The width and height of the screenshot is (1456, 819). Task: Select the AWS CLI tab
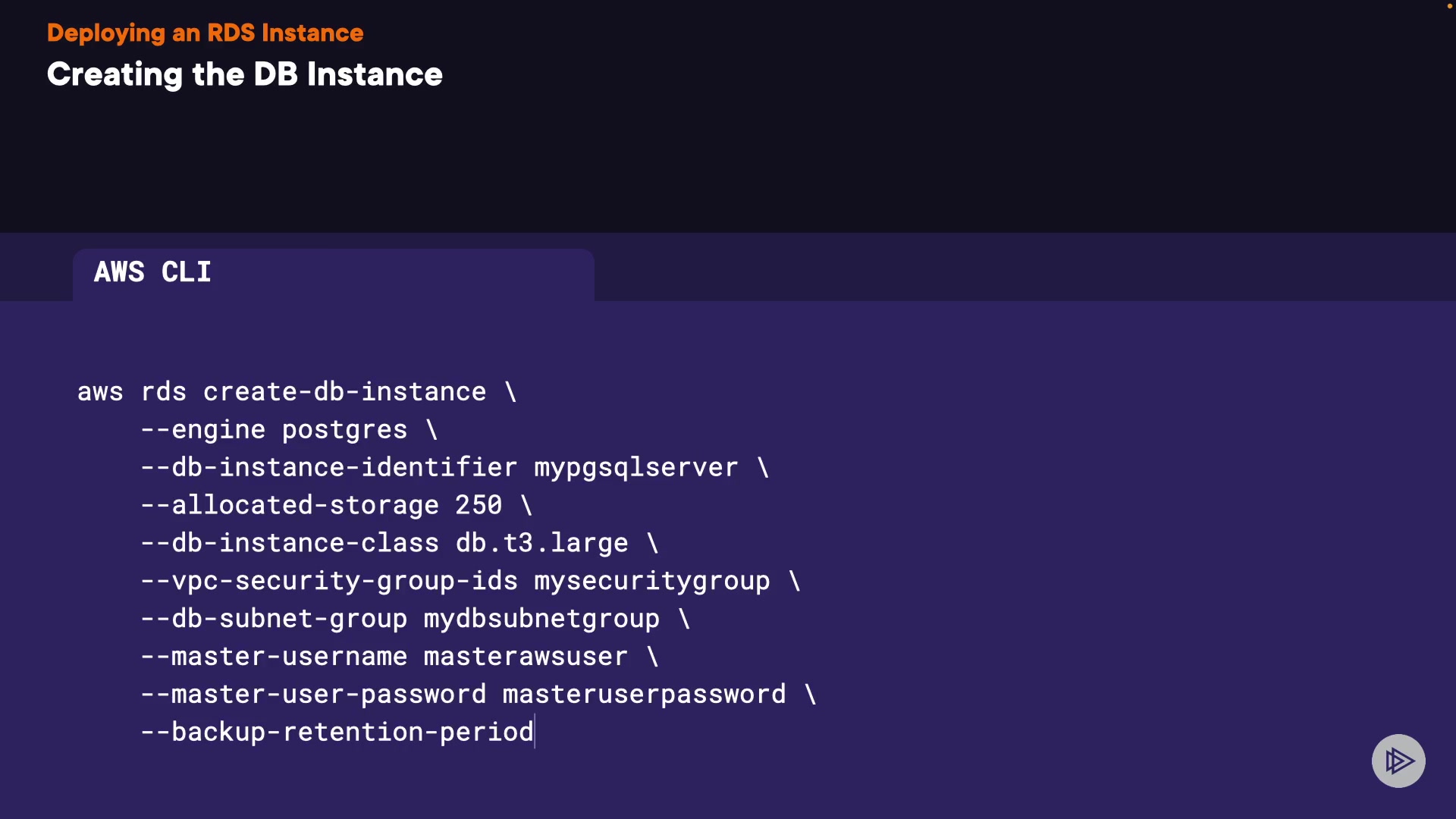152,272
